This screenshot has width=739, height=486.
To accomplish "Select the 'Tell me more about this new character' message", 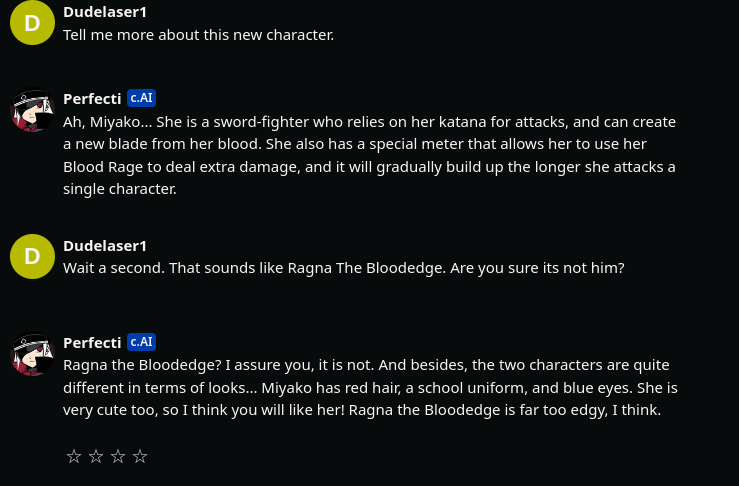I will tap(198, 35).
